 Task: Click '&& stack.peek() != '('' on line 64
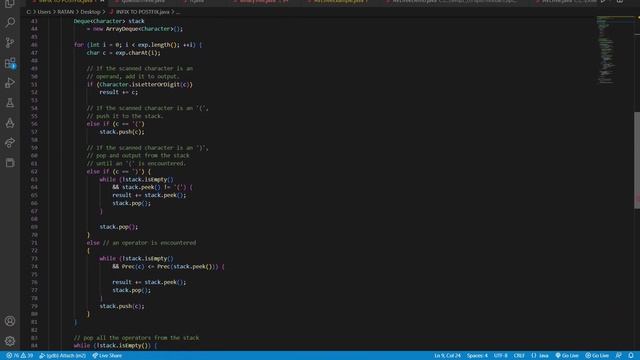tap(149, 187)
